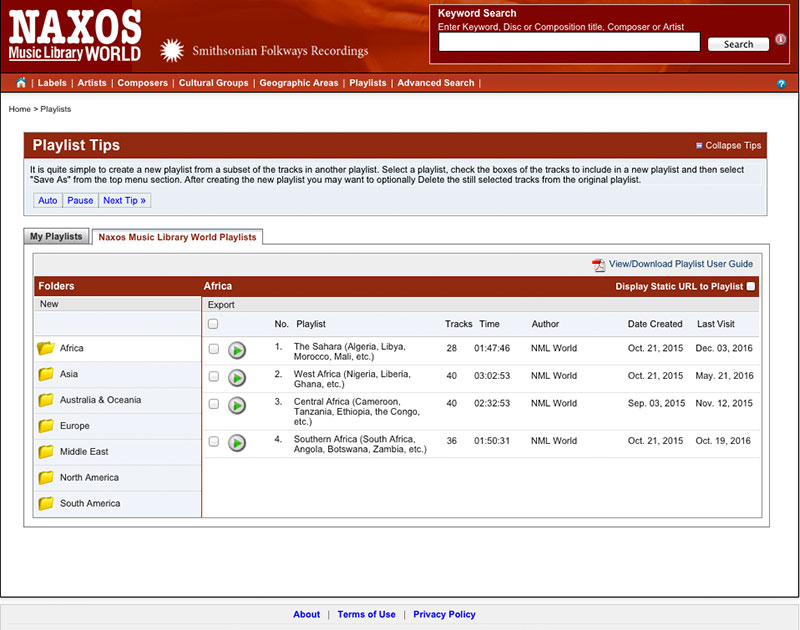The height and width of the screenshot is (630, 800).
Task: Enable Display Static URL to Playlist checkbox
Action: tap(751, 287)
